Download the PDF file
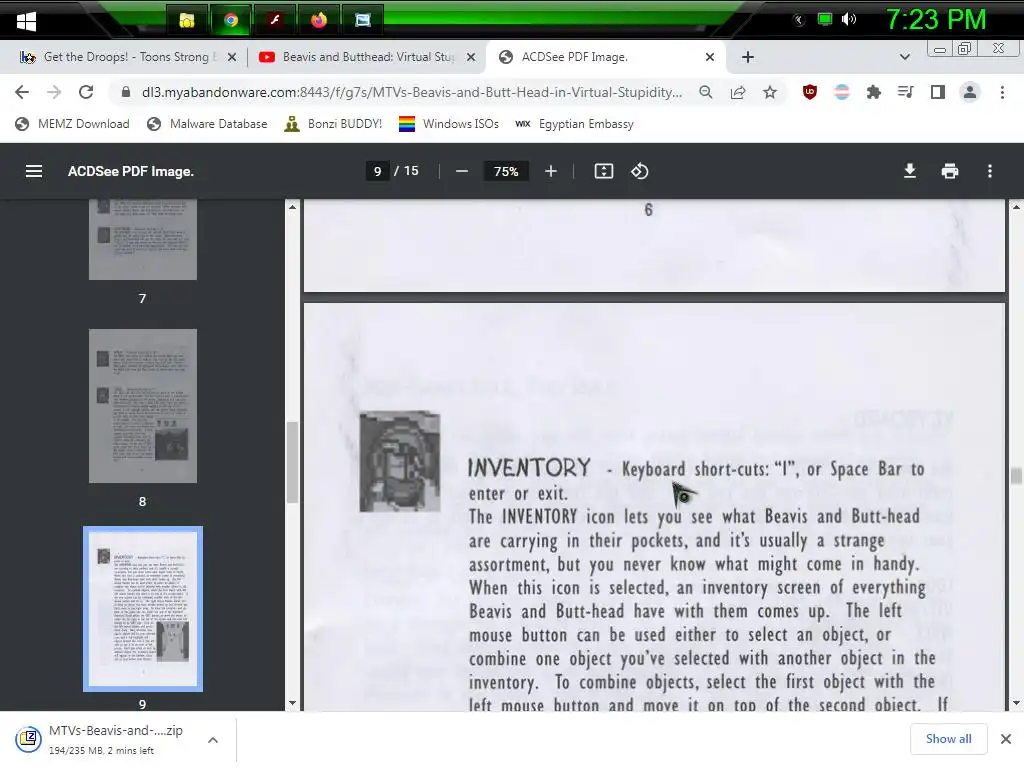 (910, 171)
